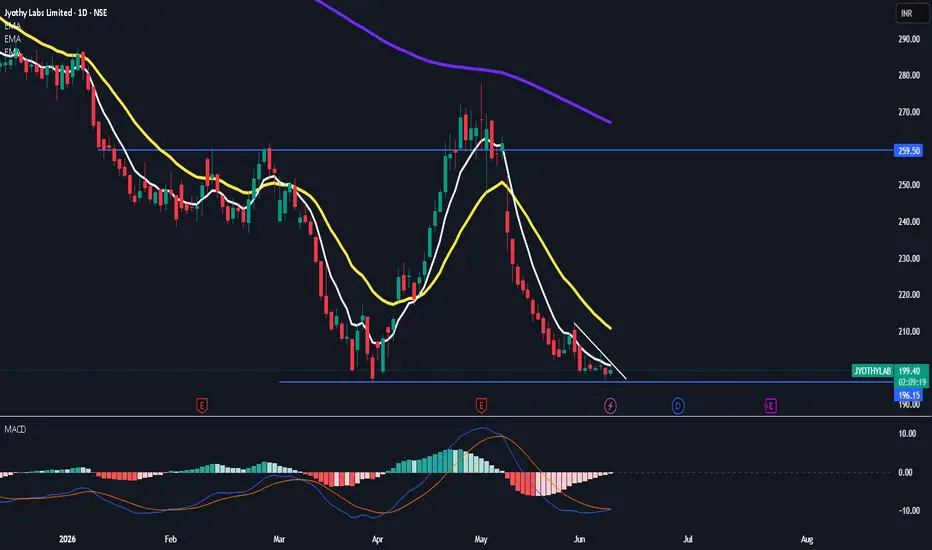
Task: Select the MACD indicator label
Action: [15, 429]
